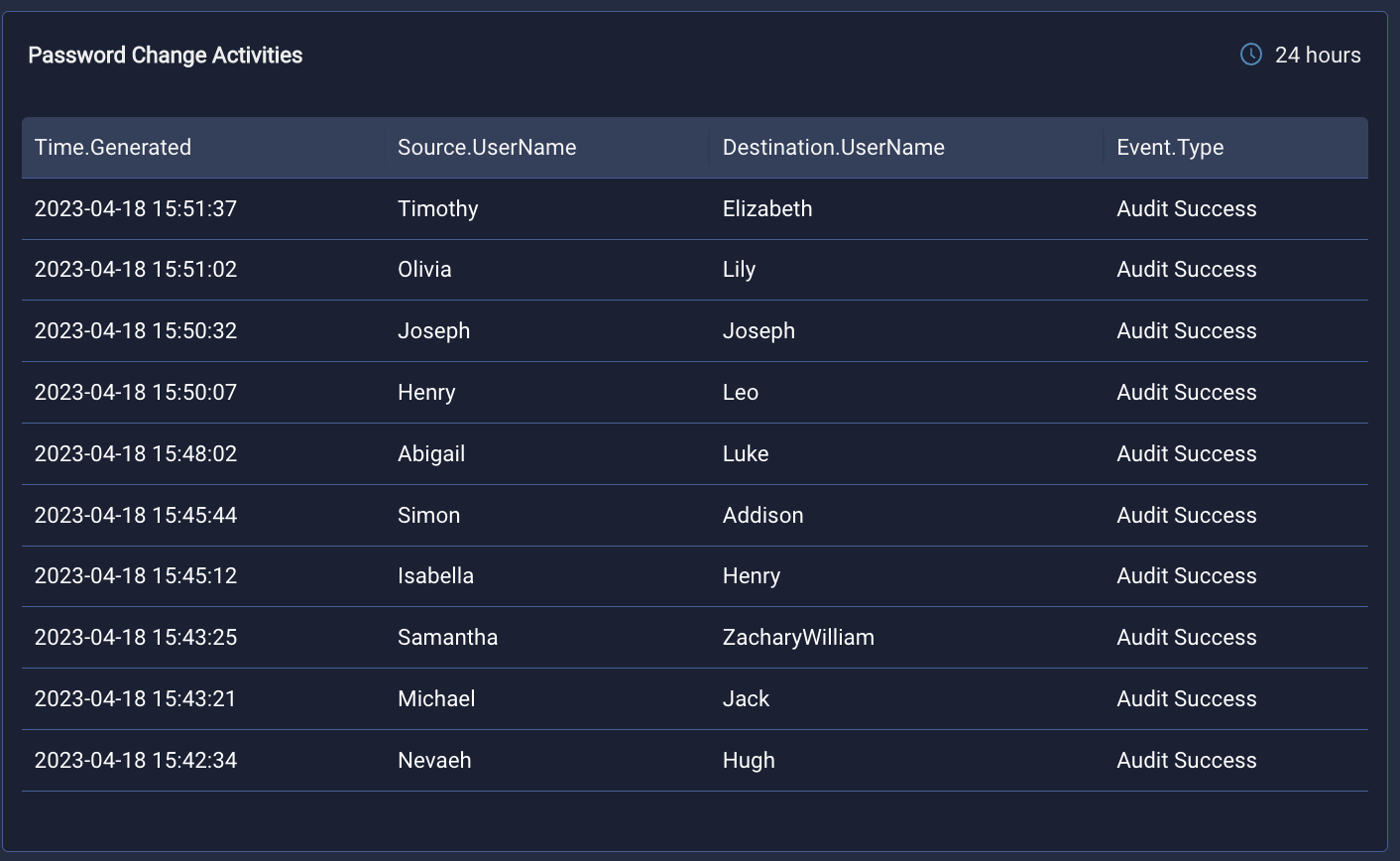The width and height of the screenshot is (1400, 861).
Task: Click Audit Success in Michael's row
Action: click(x=1186, y=699)
